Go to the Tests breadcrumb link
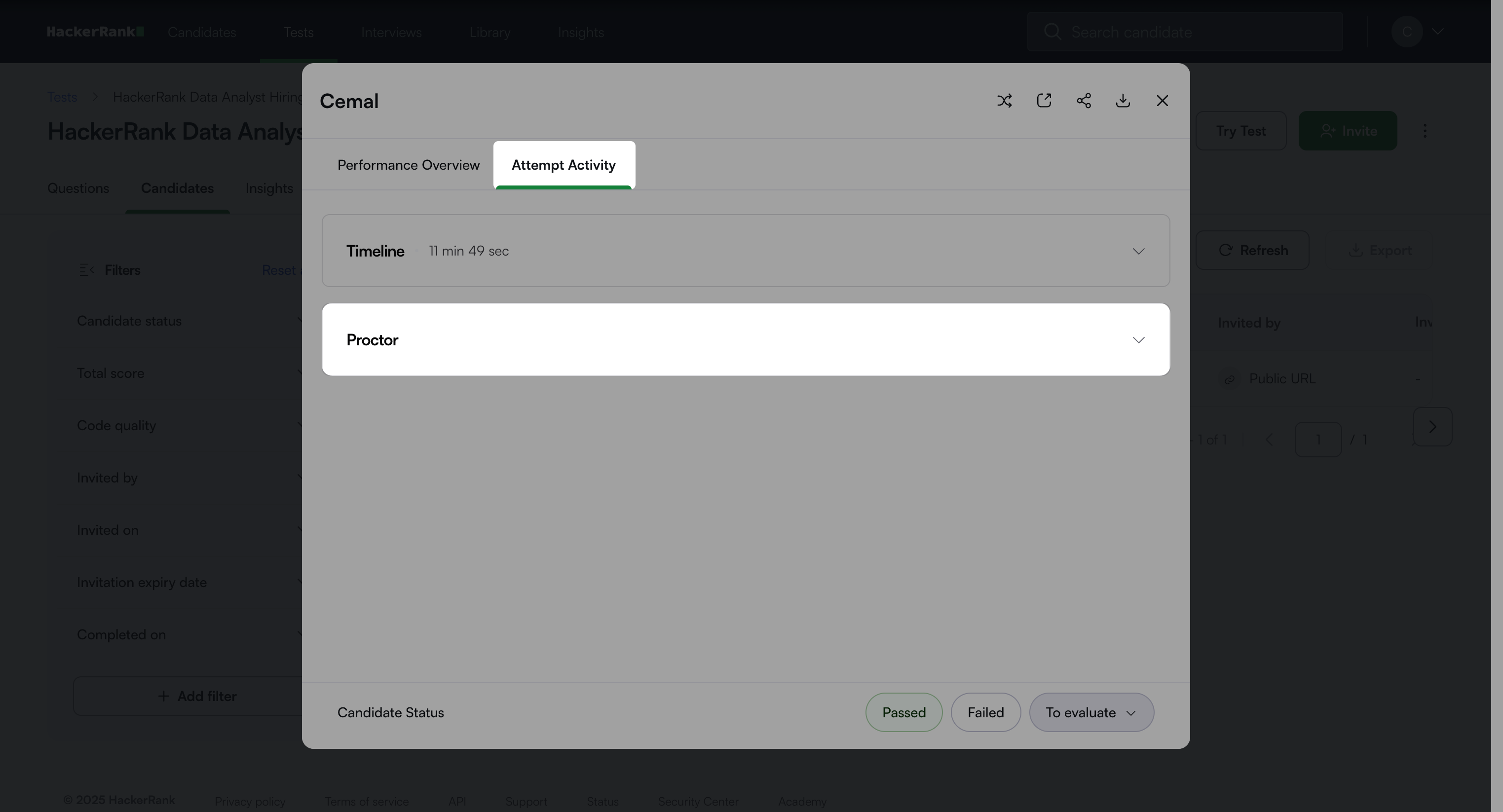This screenshot has height=812, width=1503. pos(62,97)
